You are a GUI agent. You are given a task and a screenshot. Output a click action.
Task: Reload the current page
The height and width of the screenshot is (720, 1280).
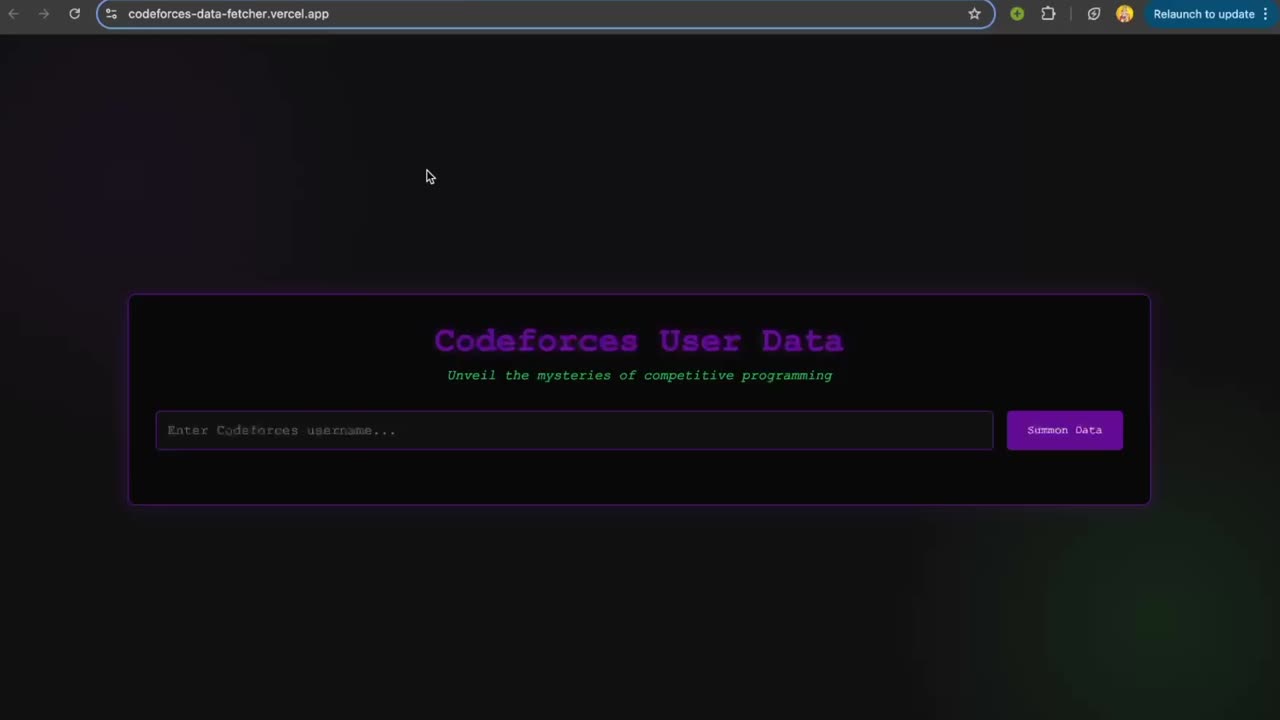[74, 14]
